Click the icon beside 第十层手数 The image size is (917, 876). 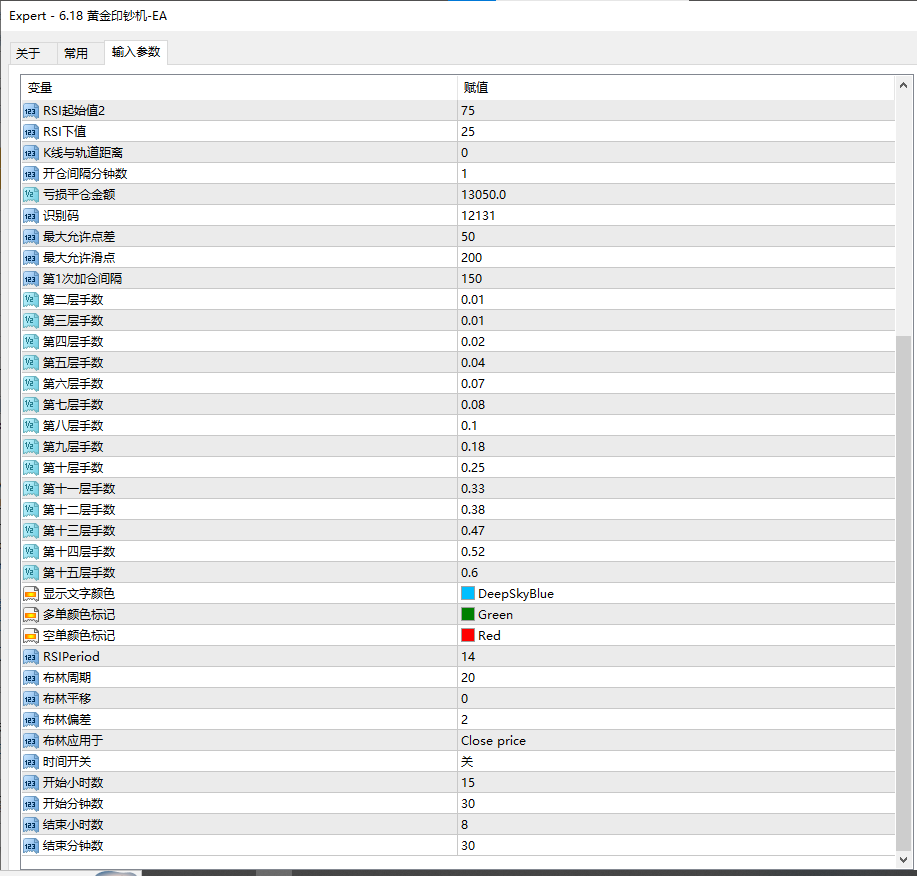pos(31,468)
